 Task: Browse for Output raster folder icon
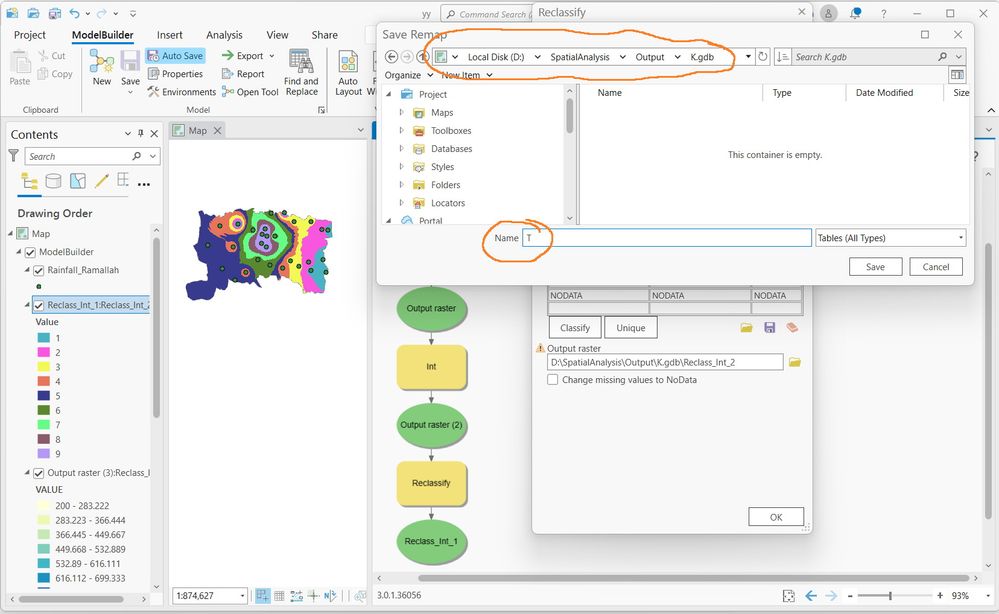click(x=794, y=362)
